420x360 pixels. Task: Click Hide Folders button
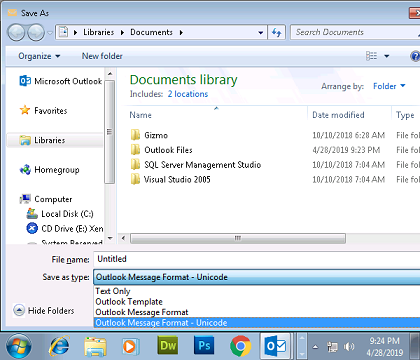(44, 311)
